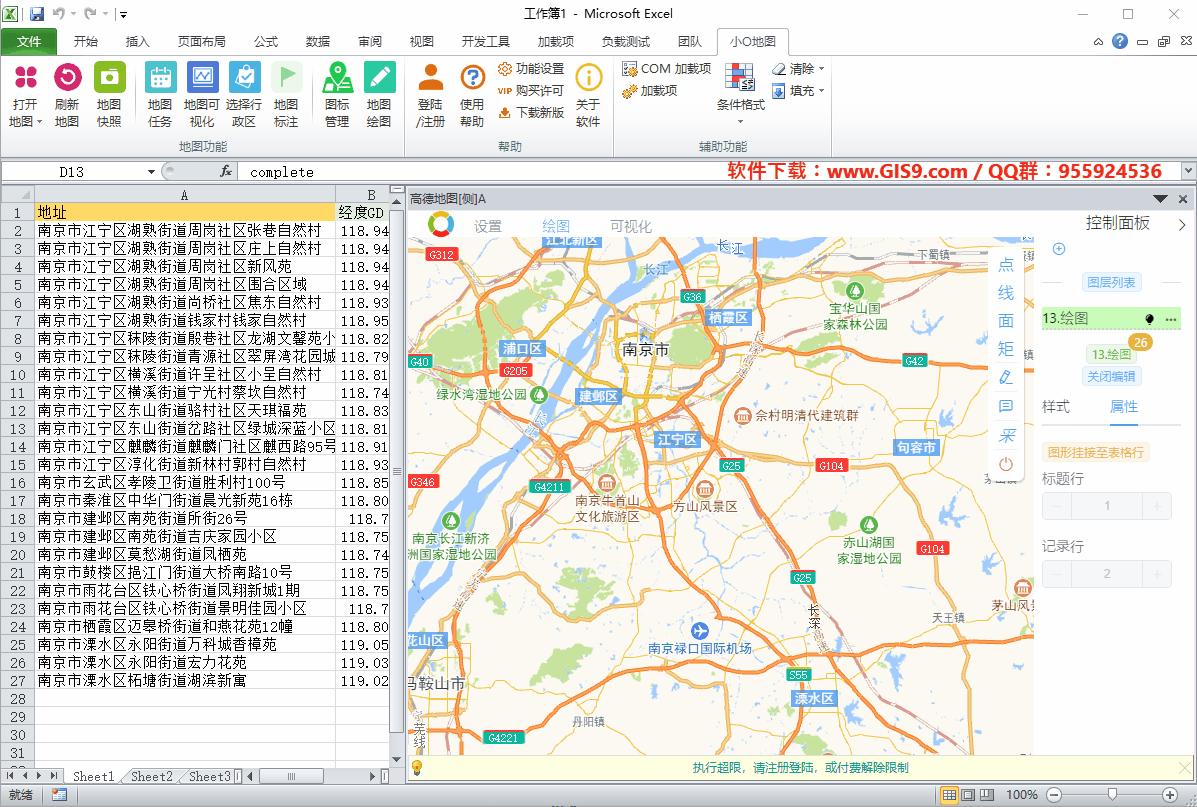1197x807 pixels.
Task: Open the 地图任务 map task tool
Action: click(x=159, y=90)
